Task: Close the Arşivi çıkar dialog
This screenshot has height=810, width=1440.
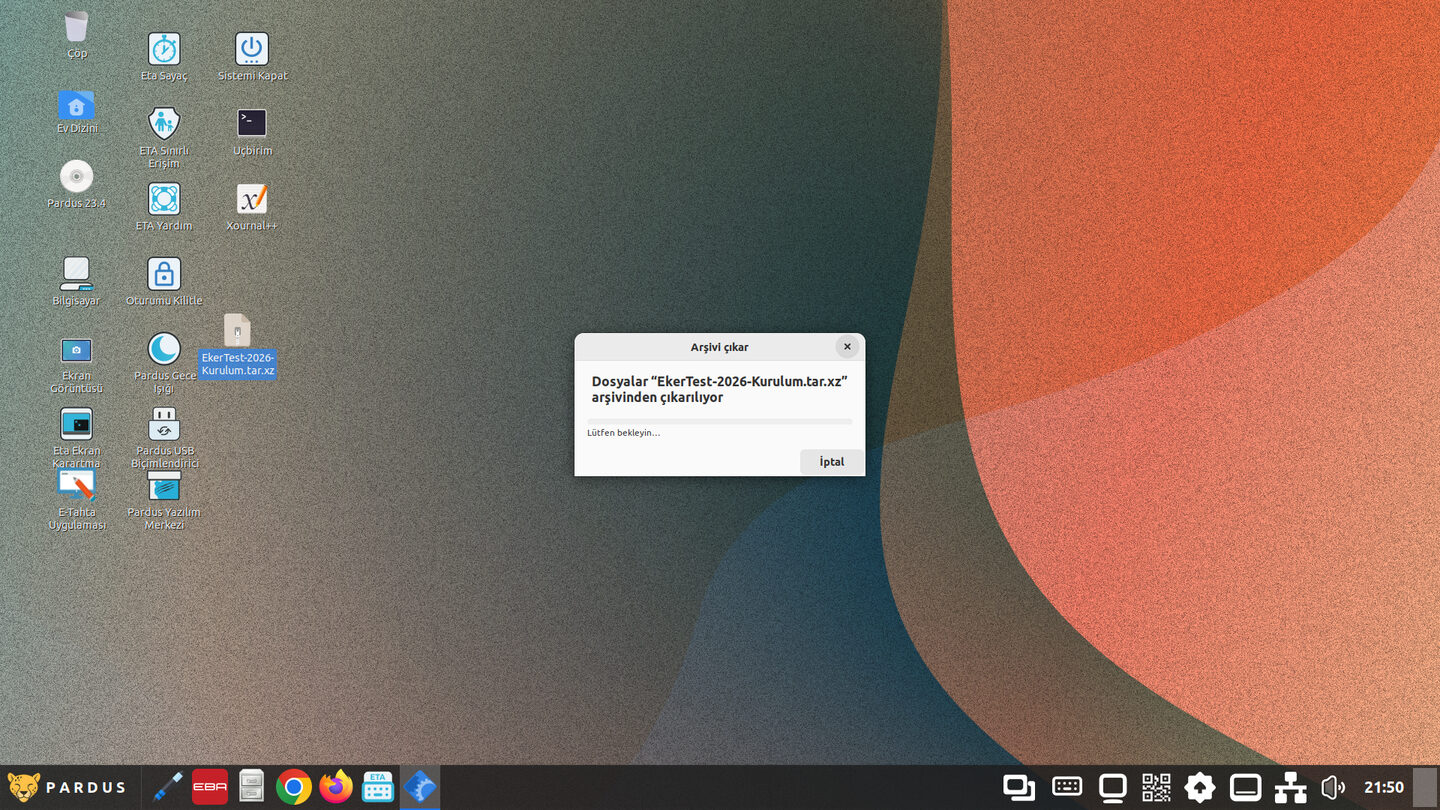Action: tap(847, 347)
